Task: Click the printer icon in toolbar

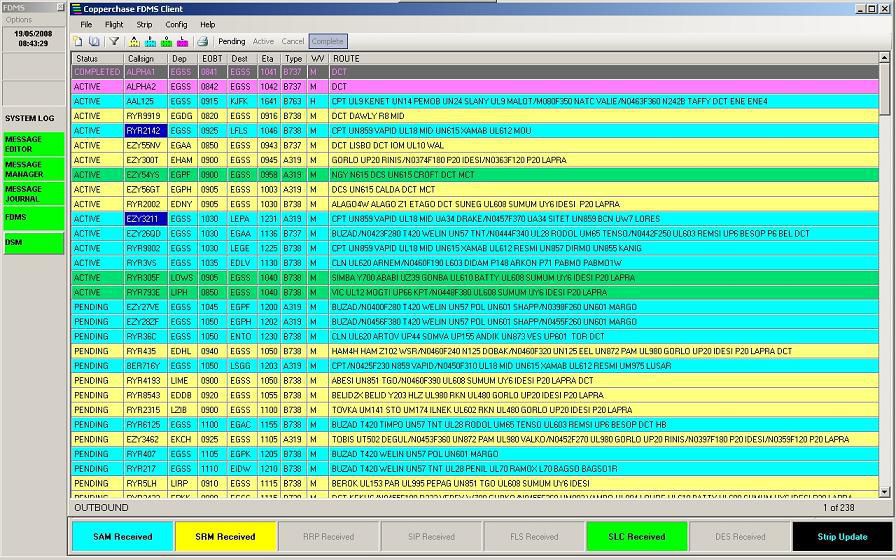Action: (x=202, y=42)
